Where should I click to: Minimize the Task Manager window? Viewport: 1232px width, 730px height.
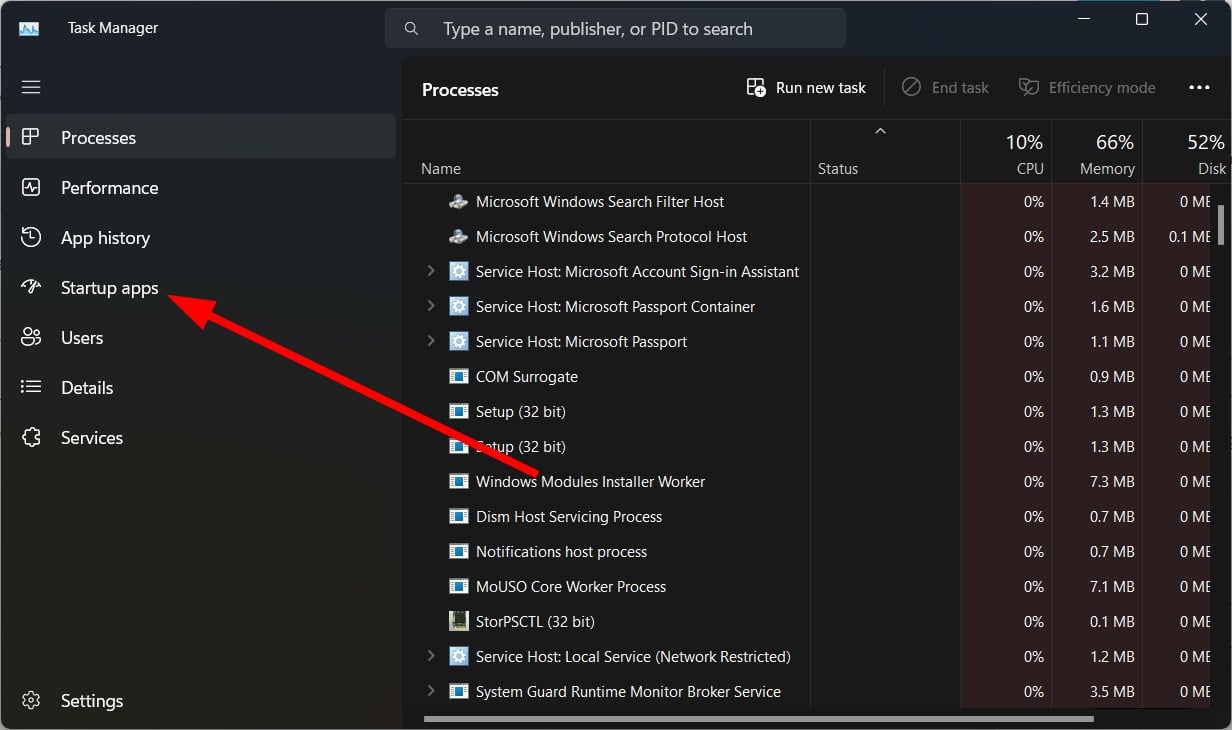click(1085, 20)
